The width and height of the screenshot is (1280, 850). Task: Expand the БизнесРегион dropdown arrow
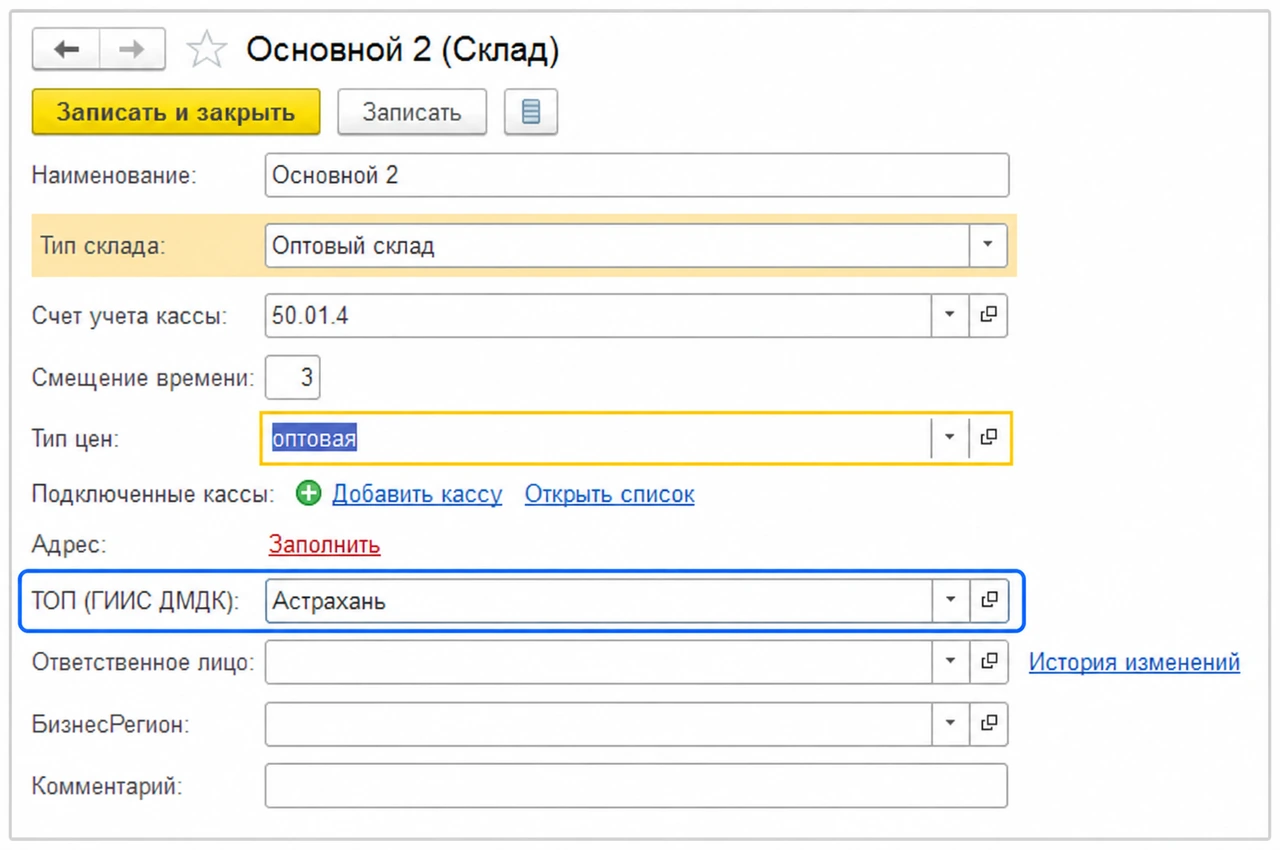pyautogui.click(x=950, y=724)
